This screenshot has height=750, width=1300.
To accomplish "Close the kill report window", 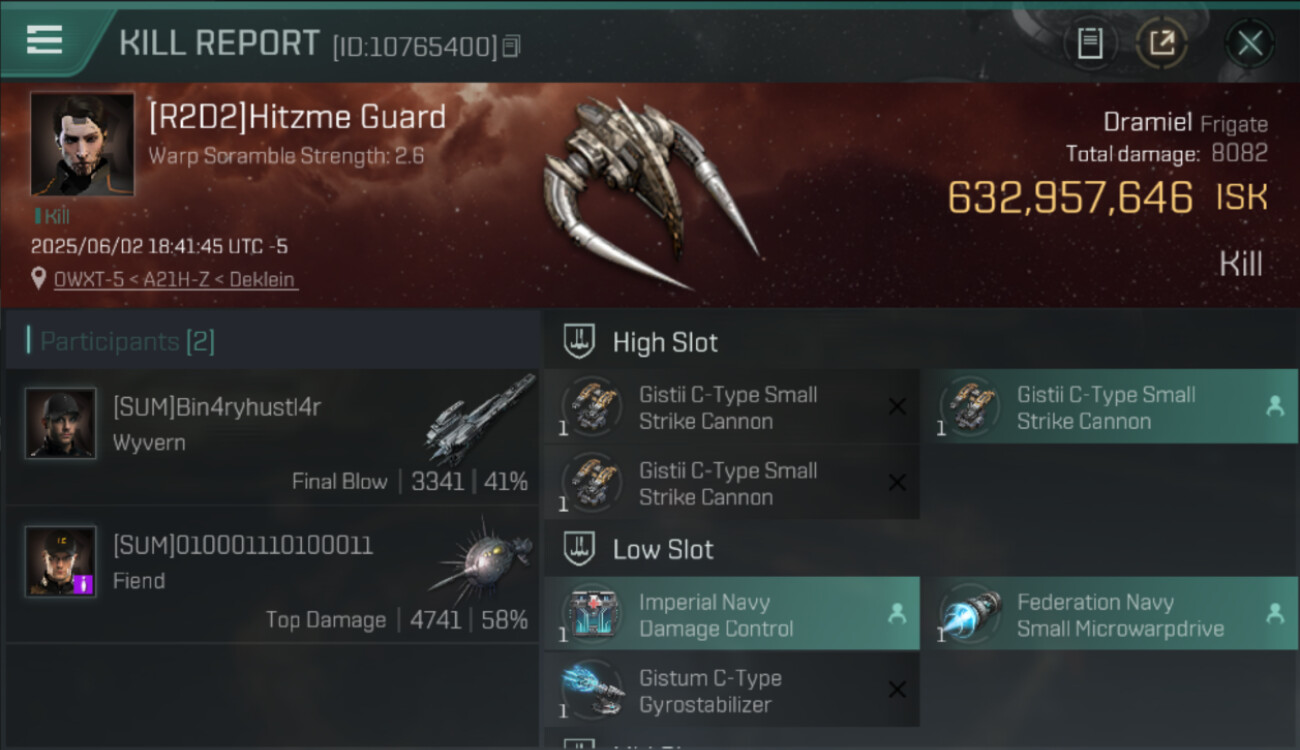I will (1250, 43).
